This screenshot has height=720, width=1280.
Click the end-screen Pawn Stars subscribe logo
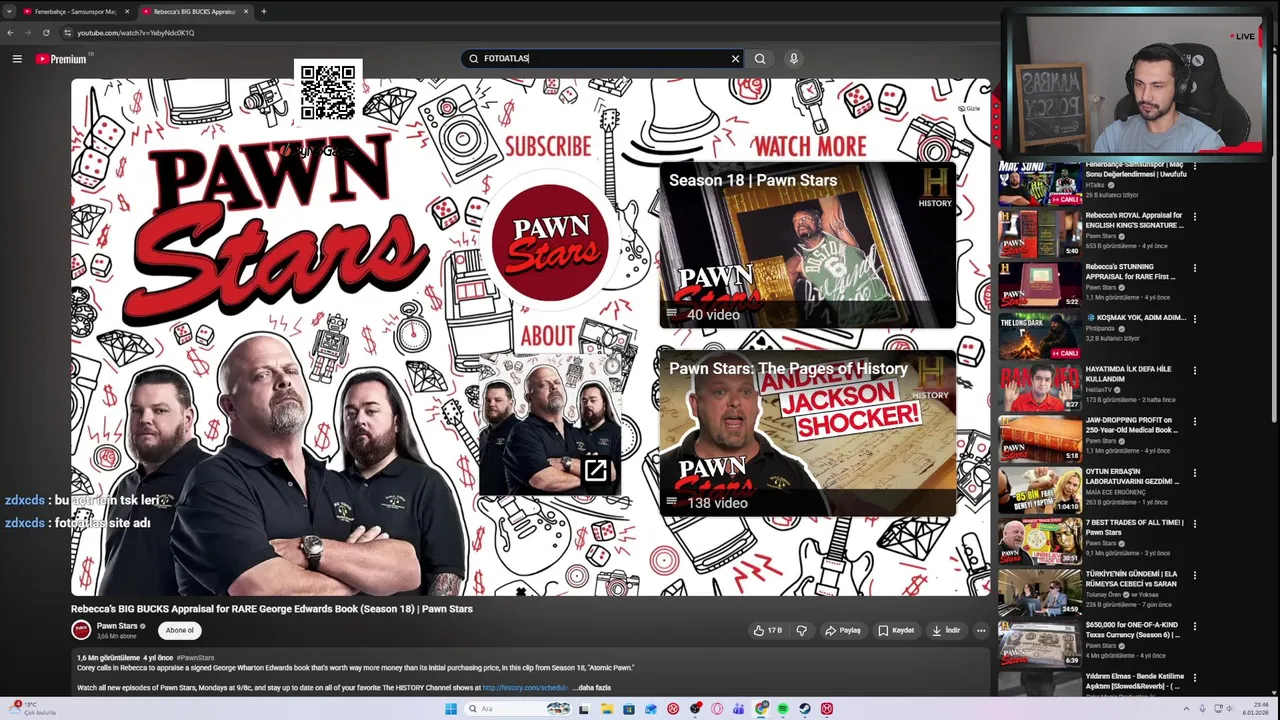(550, 243)
